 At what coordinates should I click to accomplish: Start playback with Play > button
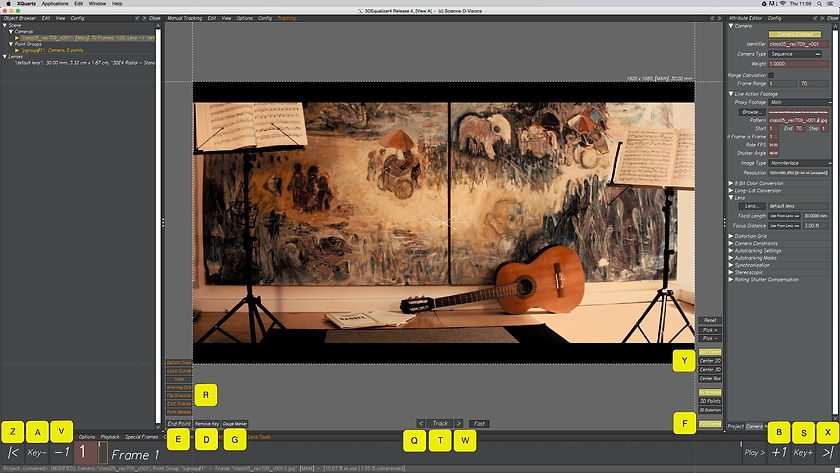coord(754,453)
